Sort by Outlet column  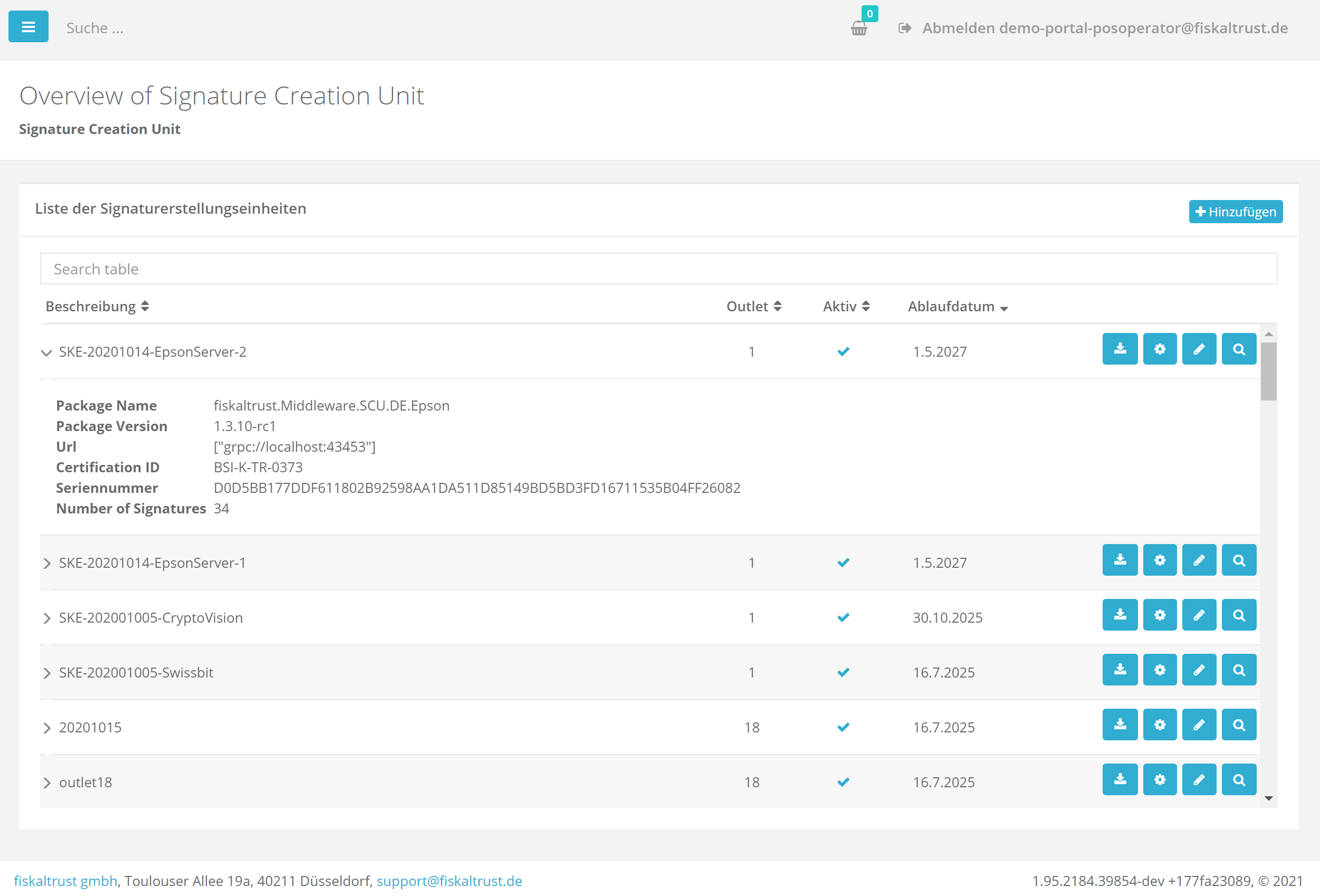click(754, 306)
